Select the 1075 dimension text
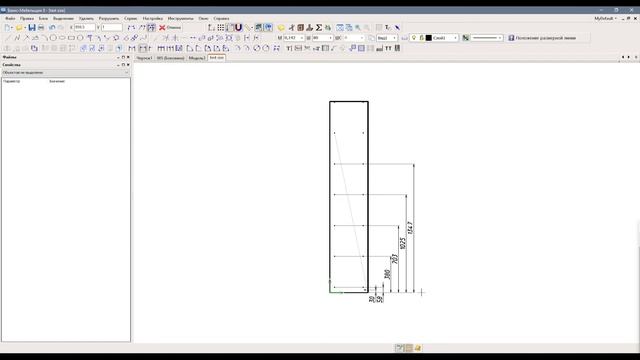 coord(403,244)
